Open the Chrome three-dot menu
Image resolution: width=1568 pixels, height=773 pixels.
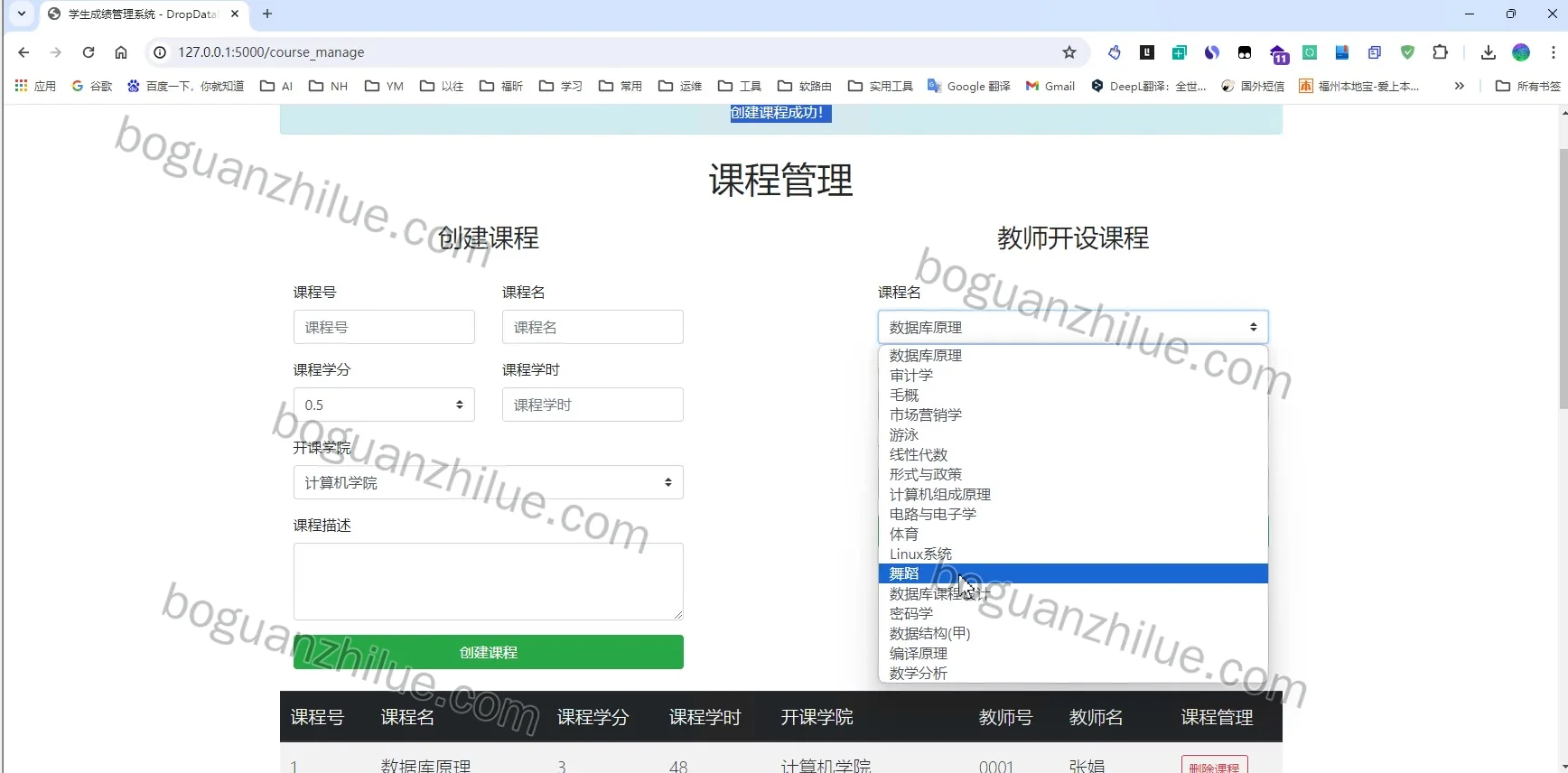(x=1554, y=52)
